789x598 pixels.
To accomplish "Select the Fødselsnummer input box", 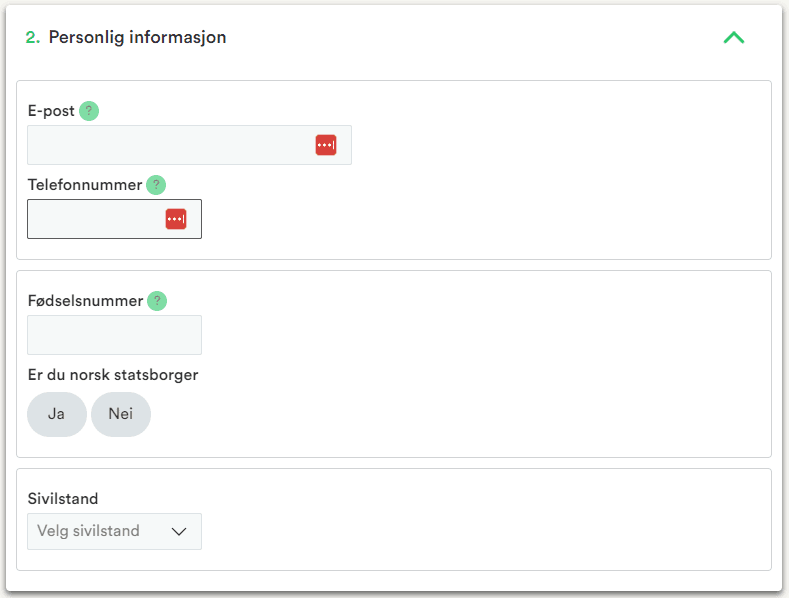I will click(114, 335).
